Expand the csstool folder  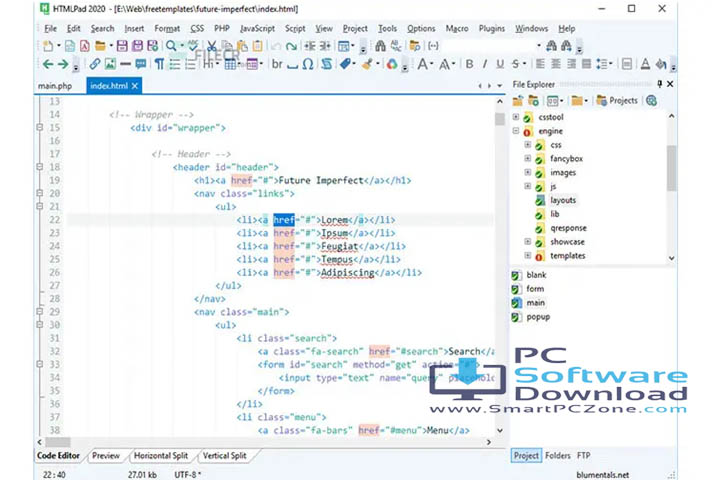click(x=516, y=117)
